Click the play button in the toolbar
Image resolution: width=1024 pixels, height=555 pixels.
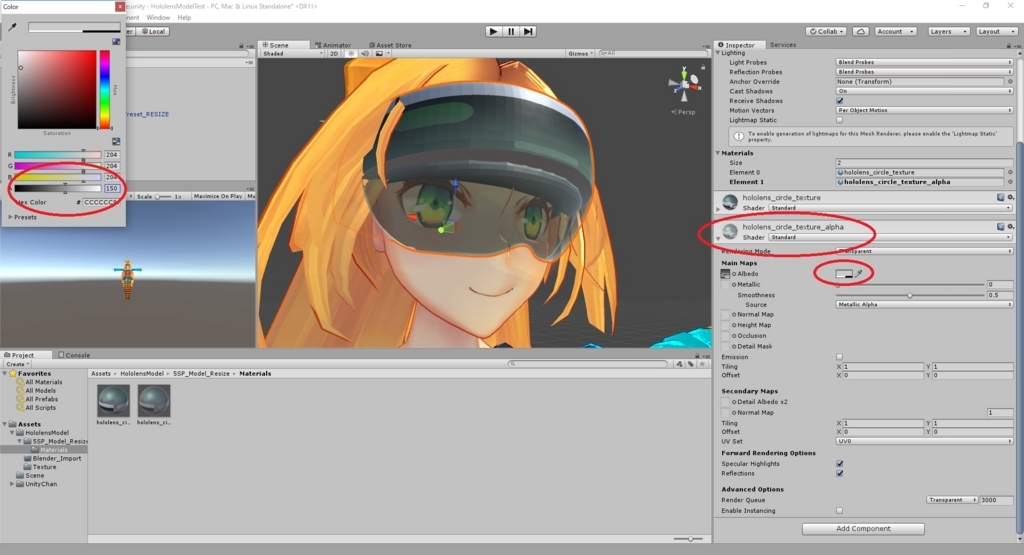click(x=493, y=31)
